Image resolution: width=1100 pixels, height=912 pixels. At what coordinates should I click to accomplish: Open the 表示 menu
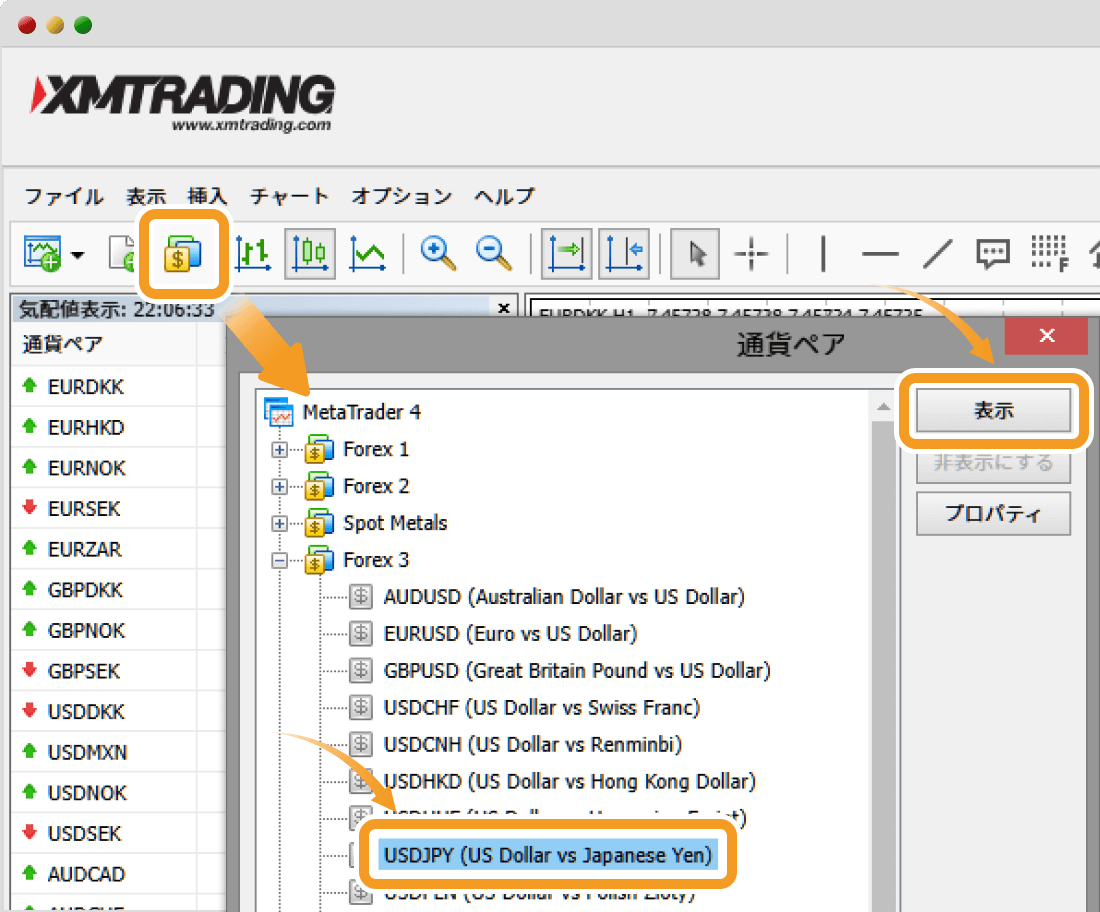point(146,196)
